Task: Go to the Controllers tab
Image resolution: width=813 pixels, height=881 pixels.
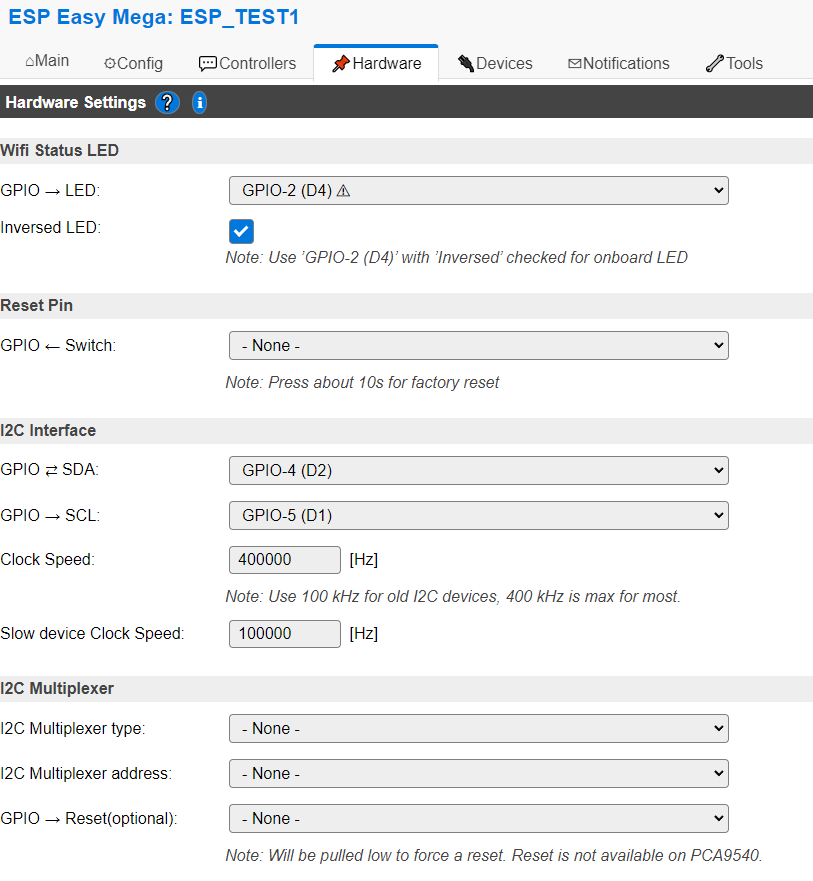Action: pyautogui.click(x=248, y=63)
